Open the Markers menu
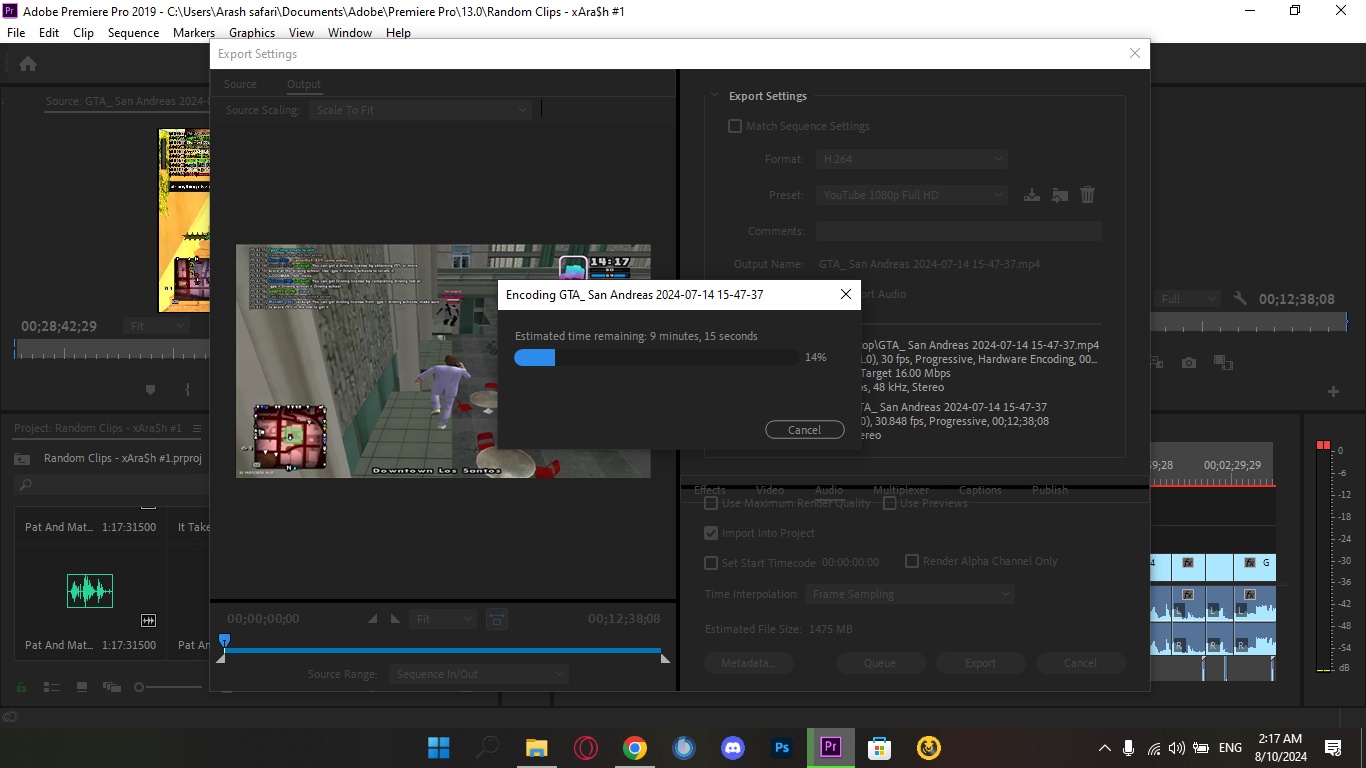The height and width of the screenshot is (768, 1366). click(194, 32)
